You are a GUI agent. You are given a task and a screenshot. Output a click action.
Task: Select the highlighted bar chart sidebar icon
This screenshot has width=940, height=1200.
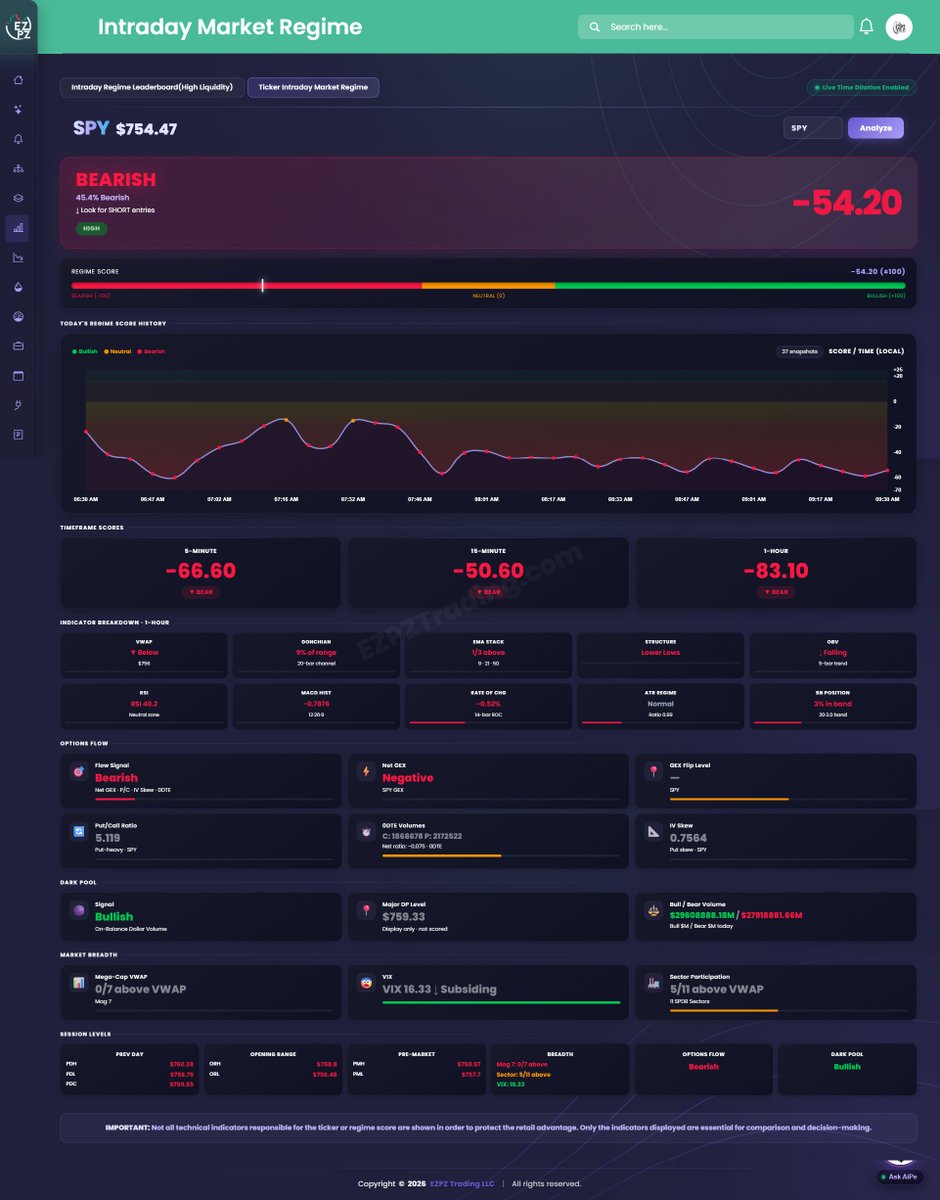point(18,228)
